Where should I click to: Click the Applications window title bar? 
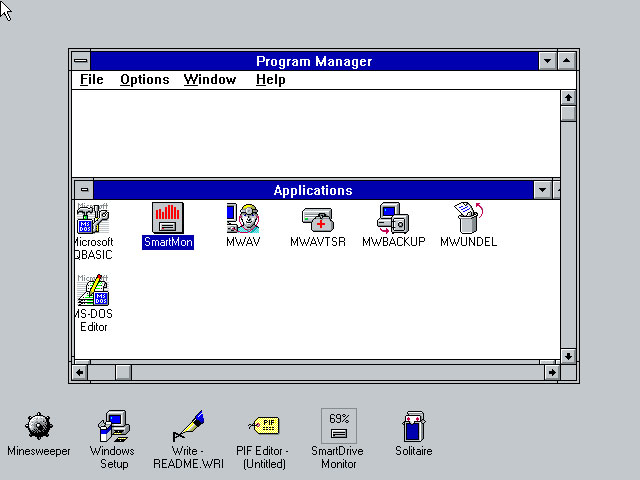point(313,190)
